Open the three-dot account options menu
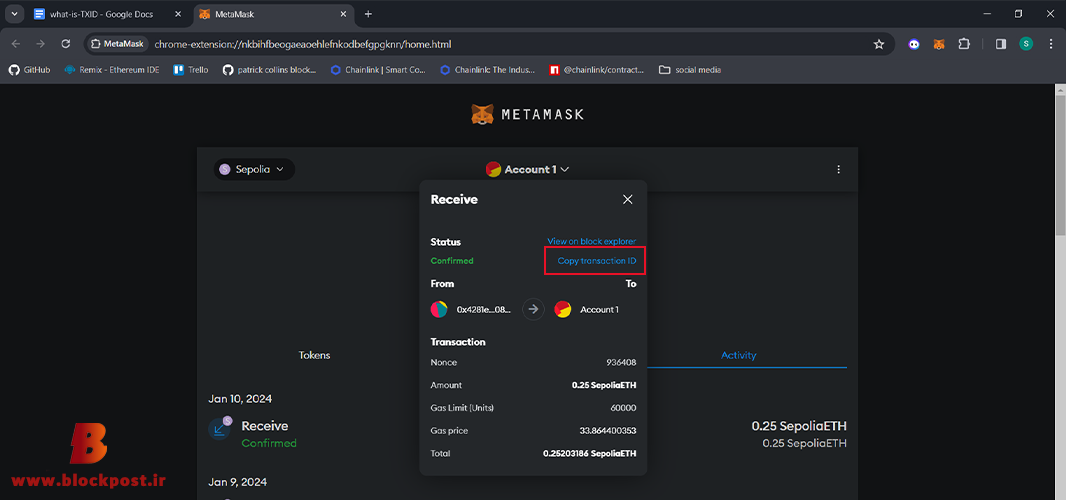Image resolution: width=1066 pixels, height=500 pixels. [x=838, y=169]
